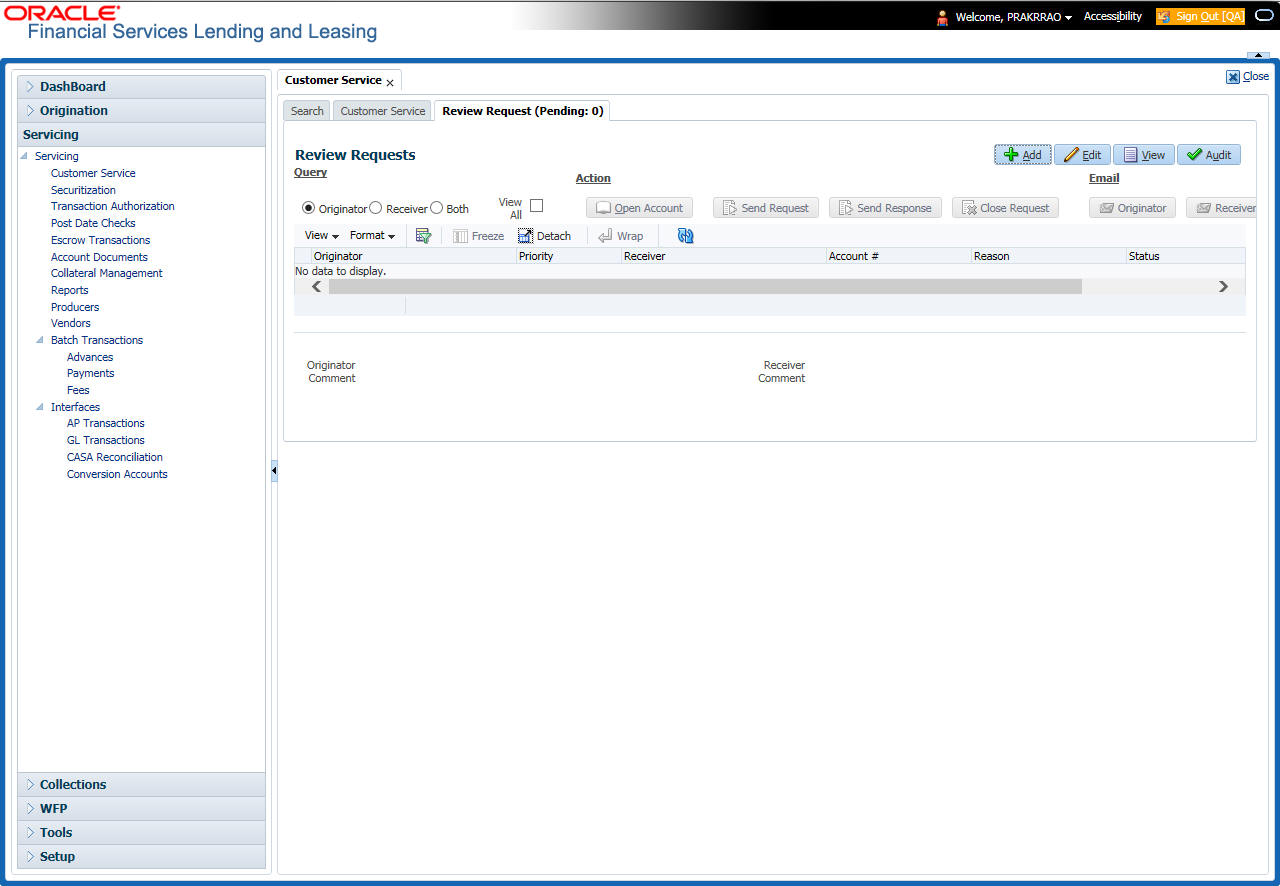Open Securitization in the Servicing tree
1280x886 pixels.
click(83, 190)
